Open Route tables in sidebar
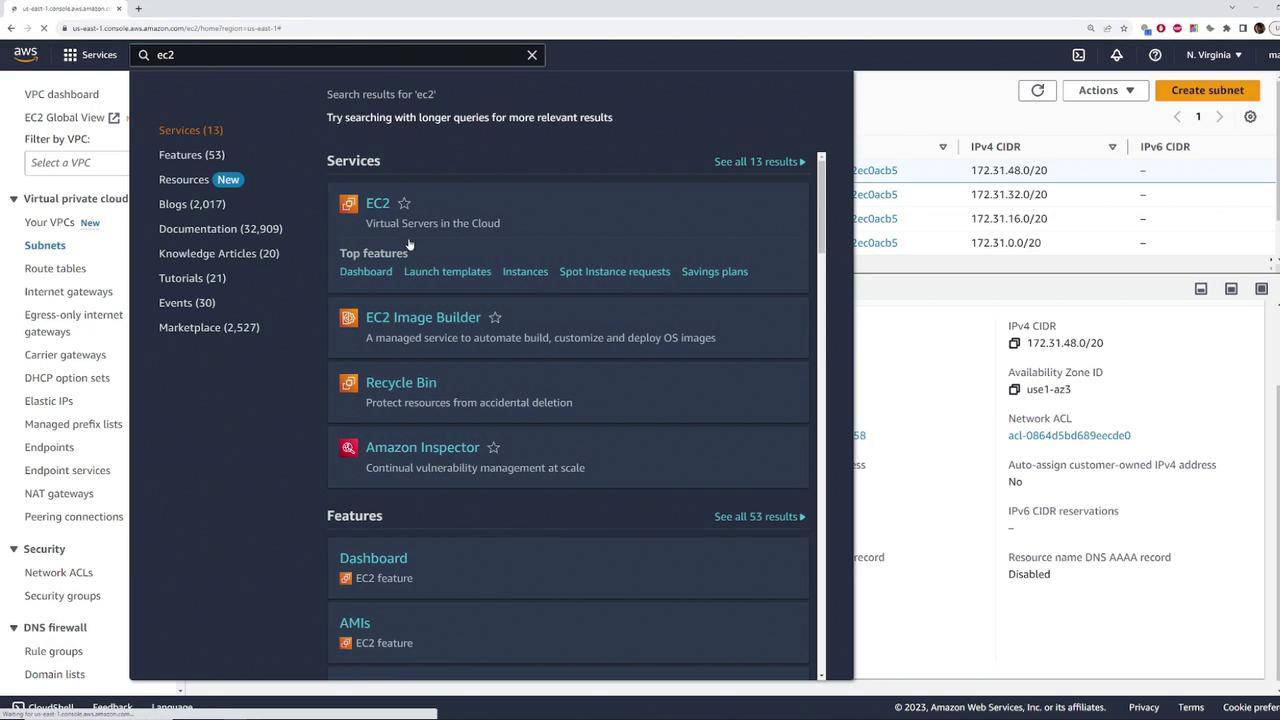This screenshot has height=720, width=1280. coord(55,269)
